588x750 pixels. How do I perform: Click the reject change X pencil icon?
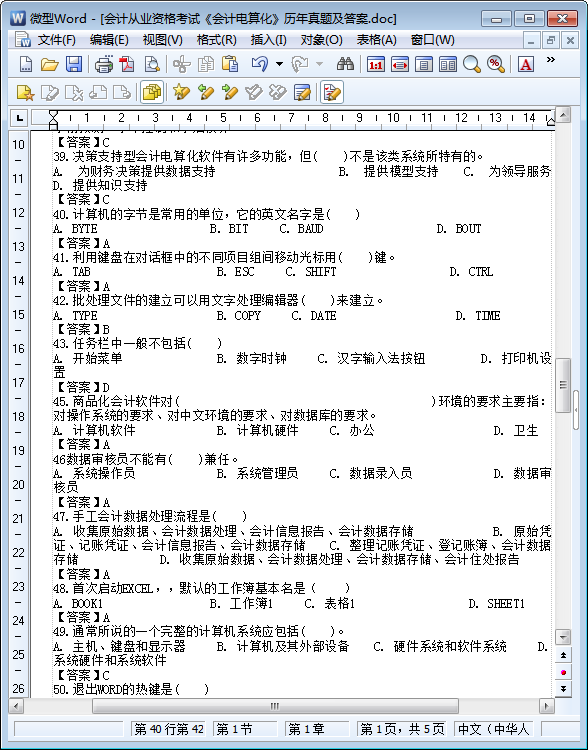(x=277, y=92)
